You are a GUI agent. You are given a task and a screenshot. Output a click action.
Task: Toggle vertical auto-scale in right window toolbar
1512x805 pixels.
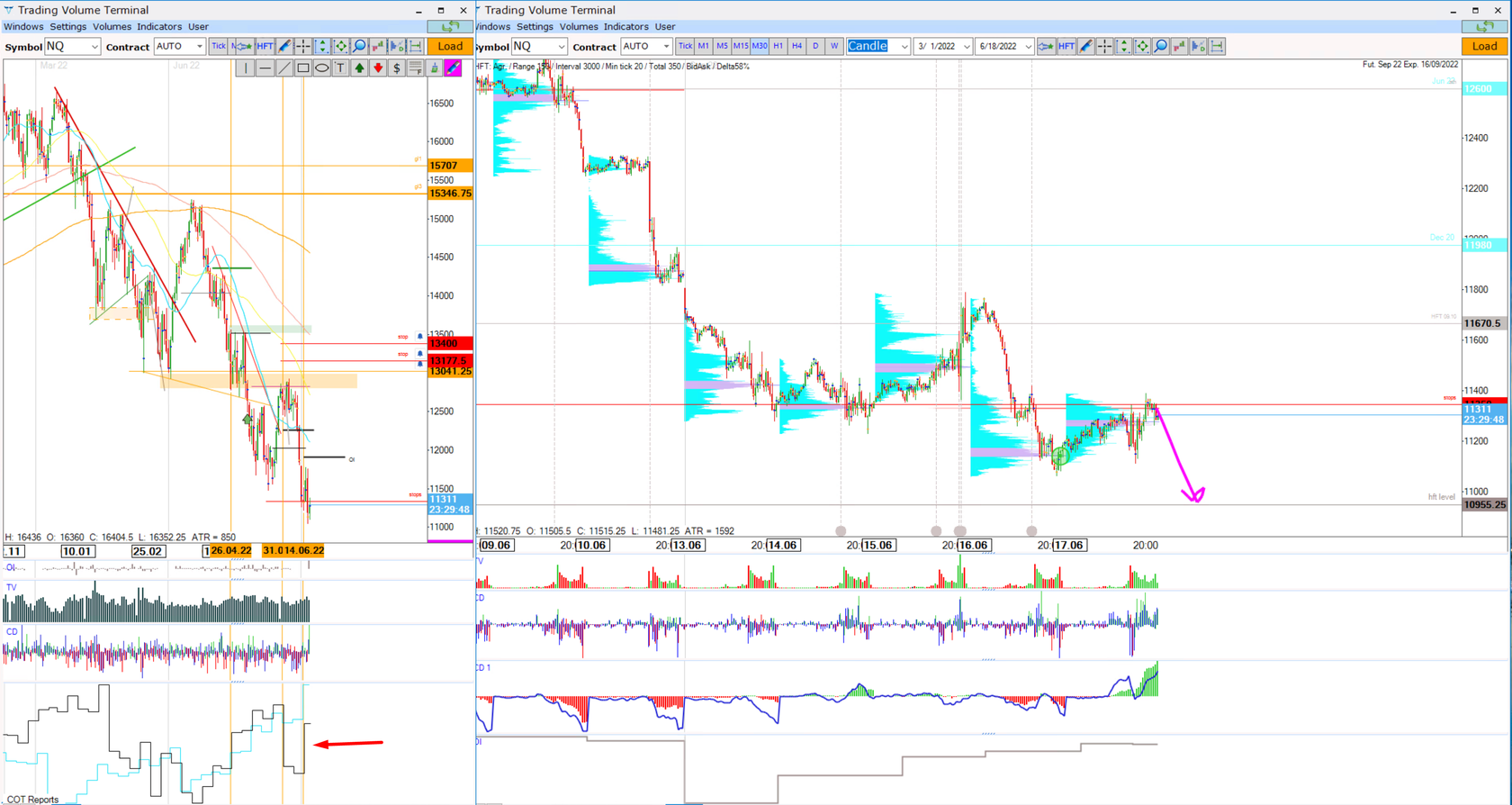[x=1123, y=46]
